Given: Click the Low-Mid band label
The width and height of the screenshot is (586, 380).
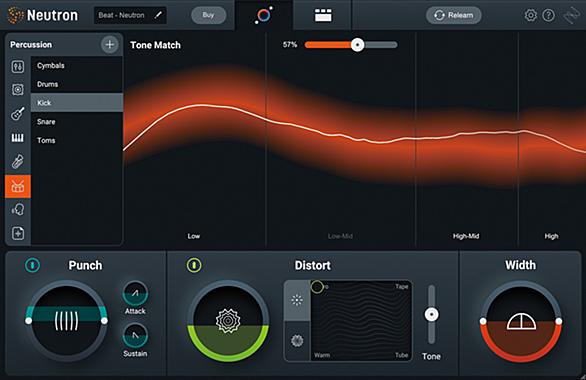Looking at the screenshot, I should [340, 236].
